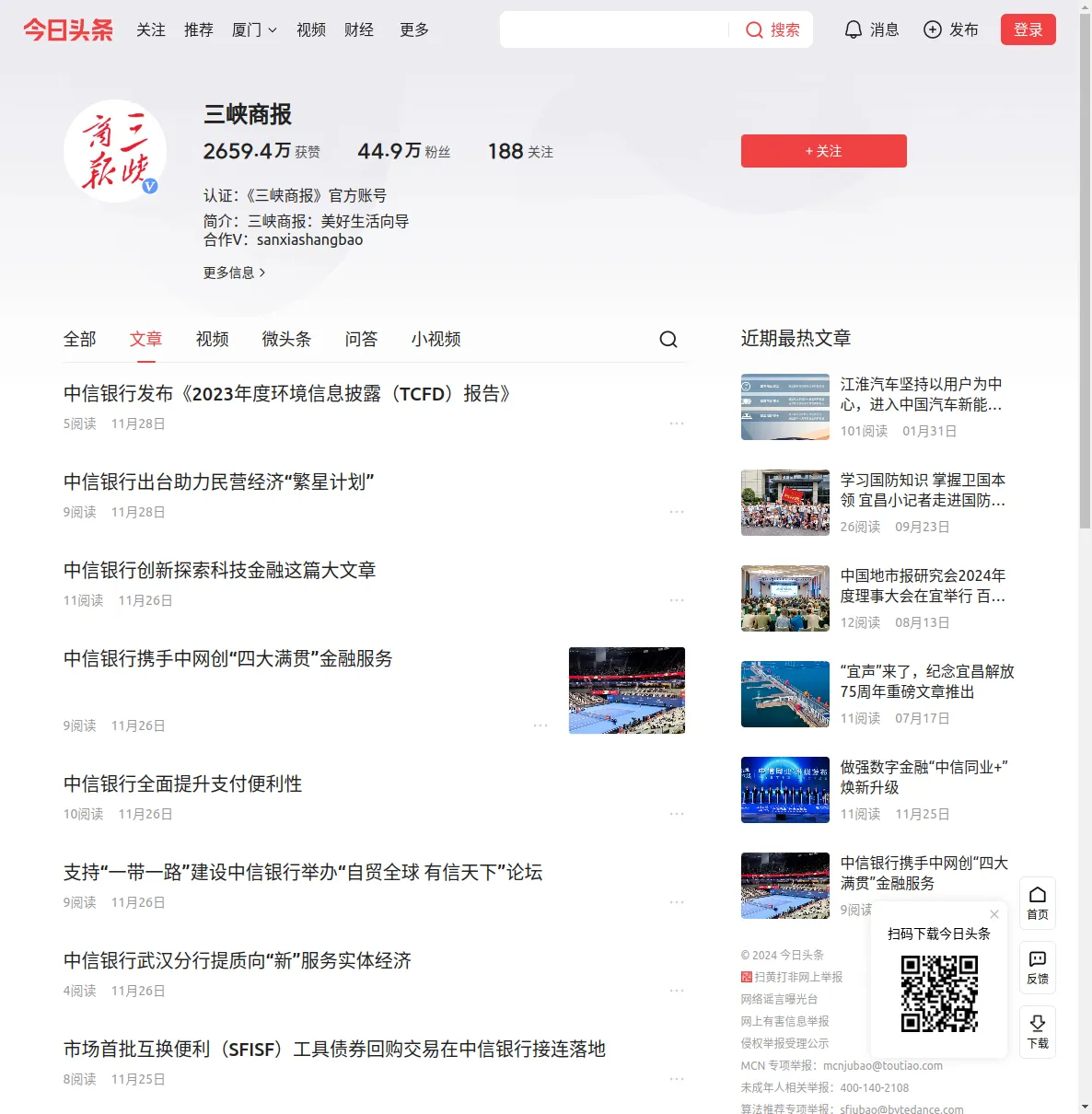Viewport: 1092px width, 1114px height.
Task: Click 三峡商报 profile avatar
Action: pyautogui.click(x=115, y=151)
